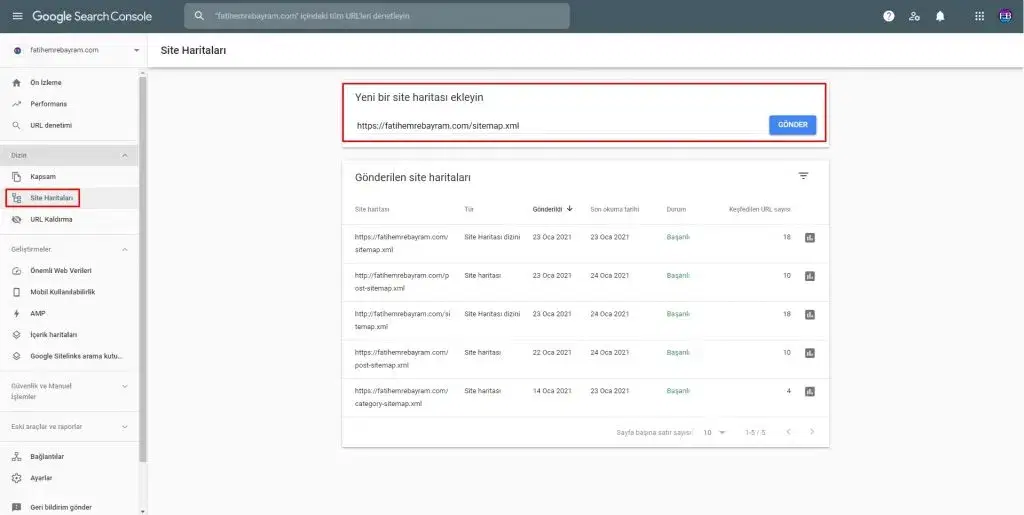Go to next page of sitemaps

(812, 432)
